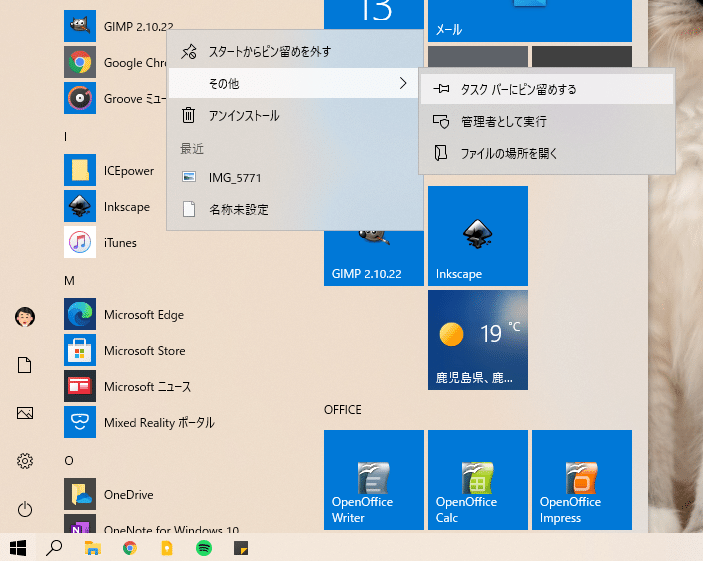Viewport: 703px width, 561px height.
Task: Open recent file 名称未設定
Action: [295, 209]
